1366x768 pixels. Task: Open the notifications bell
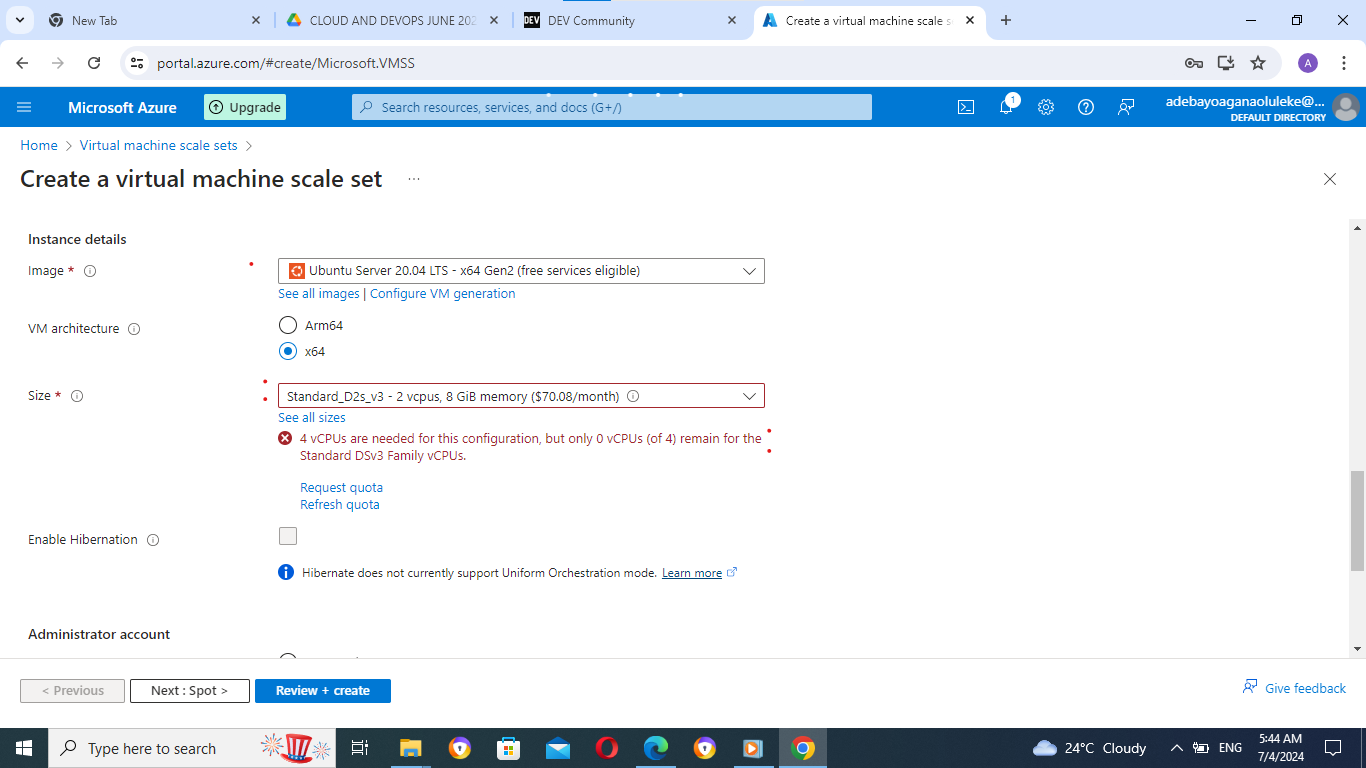[1007, 107]
